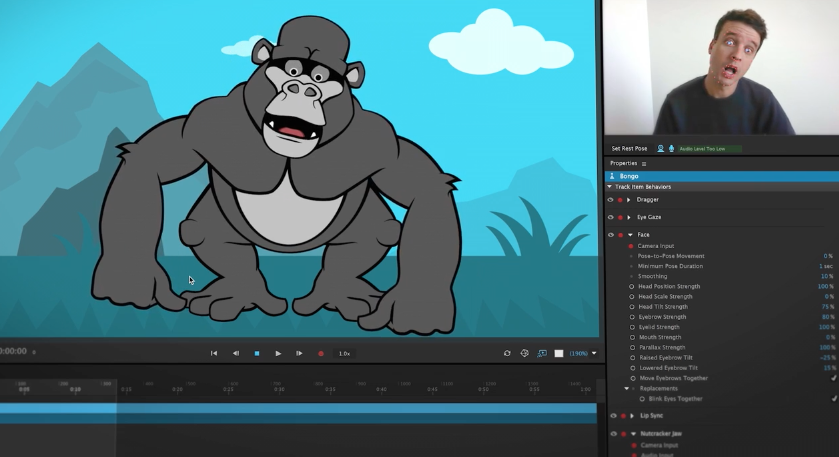Click the blue stop button
Screen dimensions: 839x457
click(x=257, y=353)
